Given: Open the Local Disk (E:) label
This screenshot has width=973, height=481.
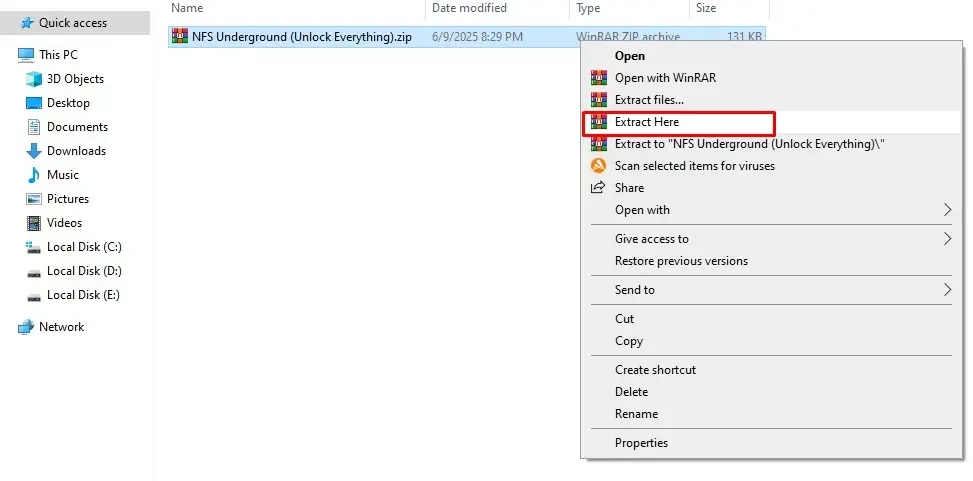Looking at the screenshot, I should click(x=83, y=295).
